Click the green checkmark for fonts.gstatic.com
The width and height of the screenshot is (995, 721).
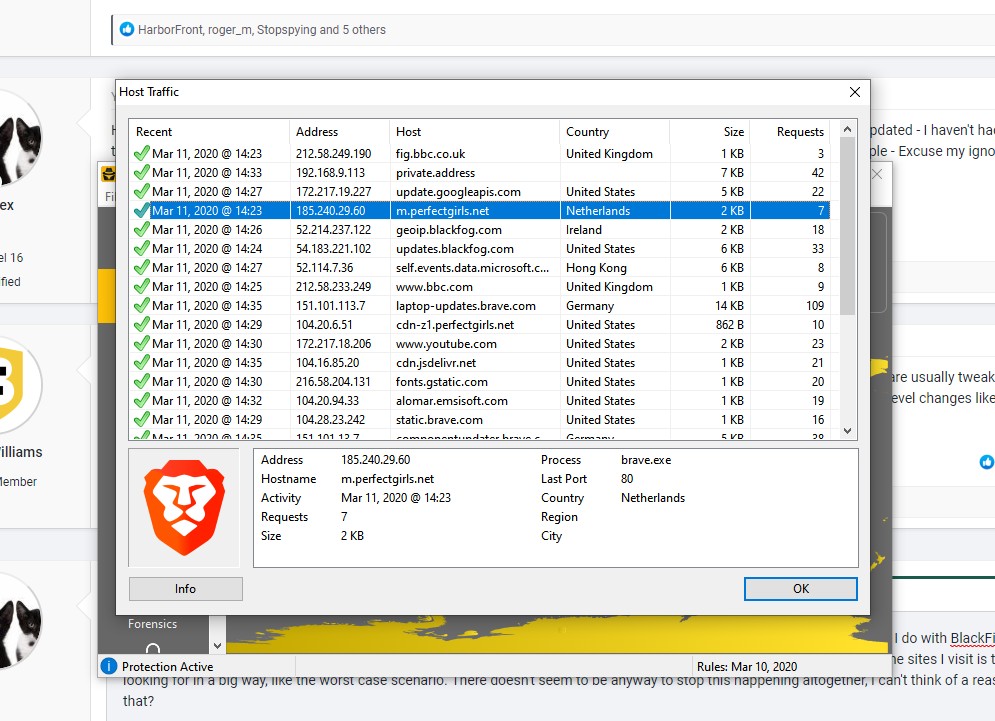142,382
